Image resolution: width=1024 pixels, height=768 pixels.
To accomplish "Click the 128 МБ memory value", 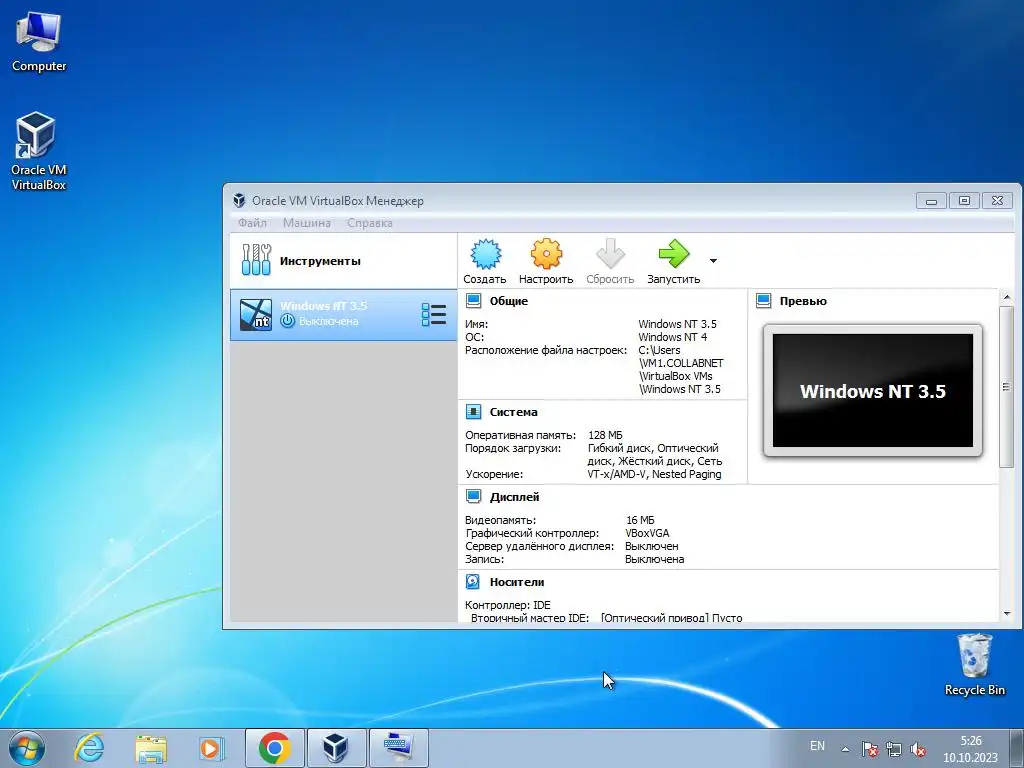I will tap(605, 435).
